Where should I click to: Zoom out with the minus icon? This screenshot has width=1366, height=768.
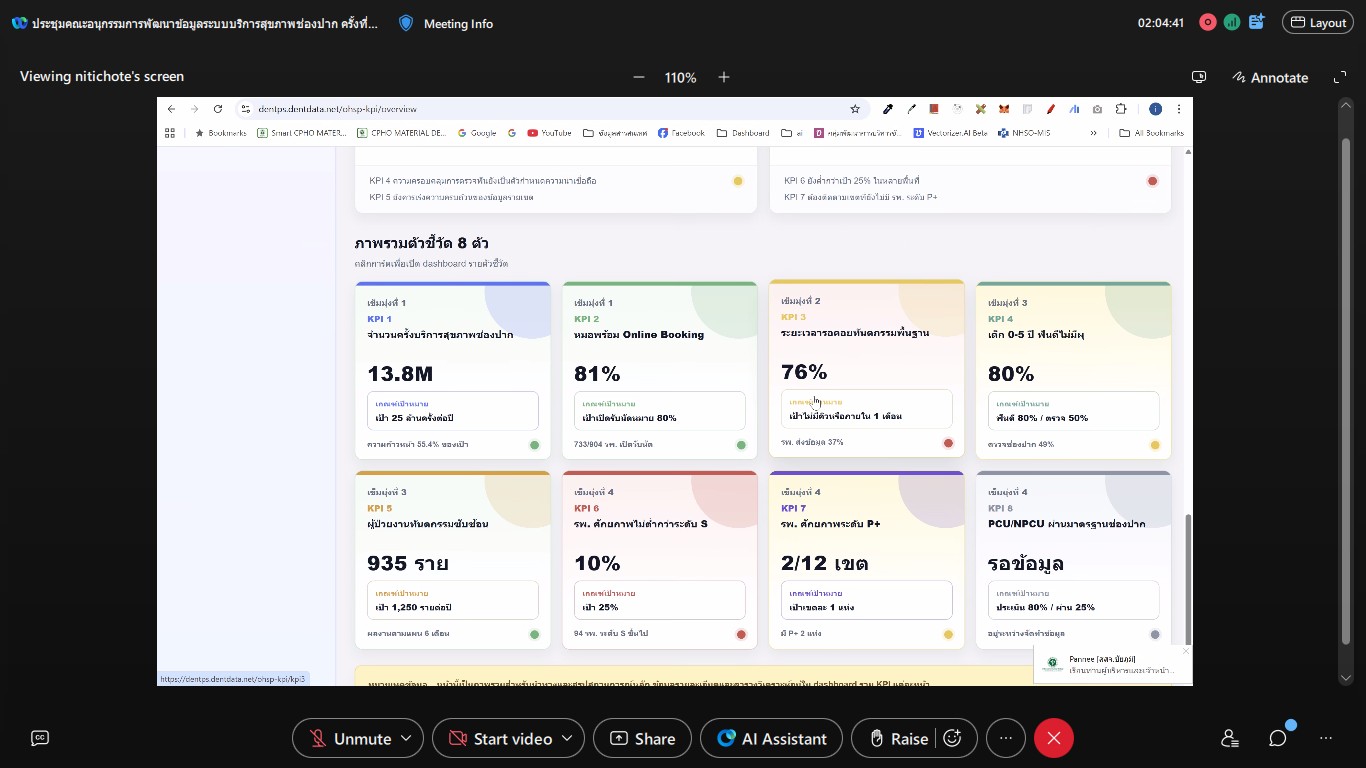[x=639, y=77]
